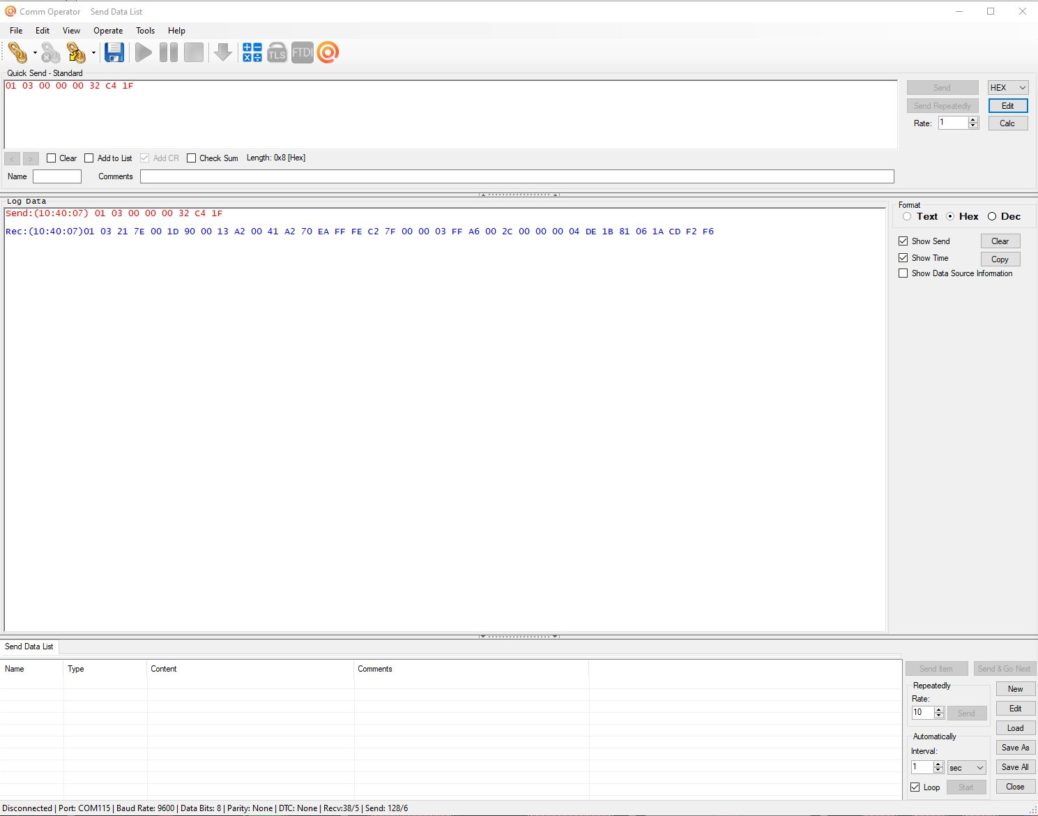
Task: Increase Rate with the spinner up arrow
Action: coord(973,118)
